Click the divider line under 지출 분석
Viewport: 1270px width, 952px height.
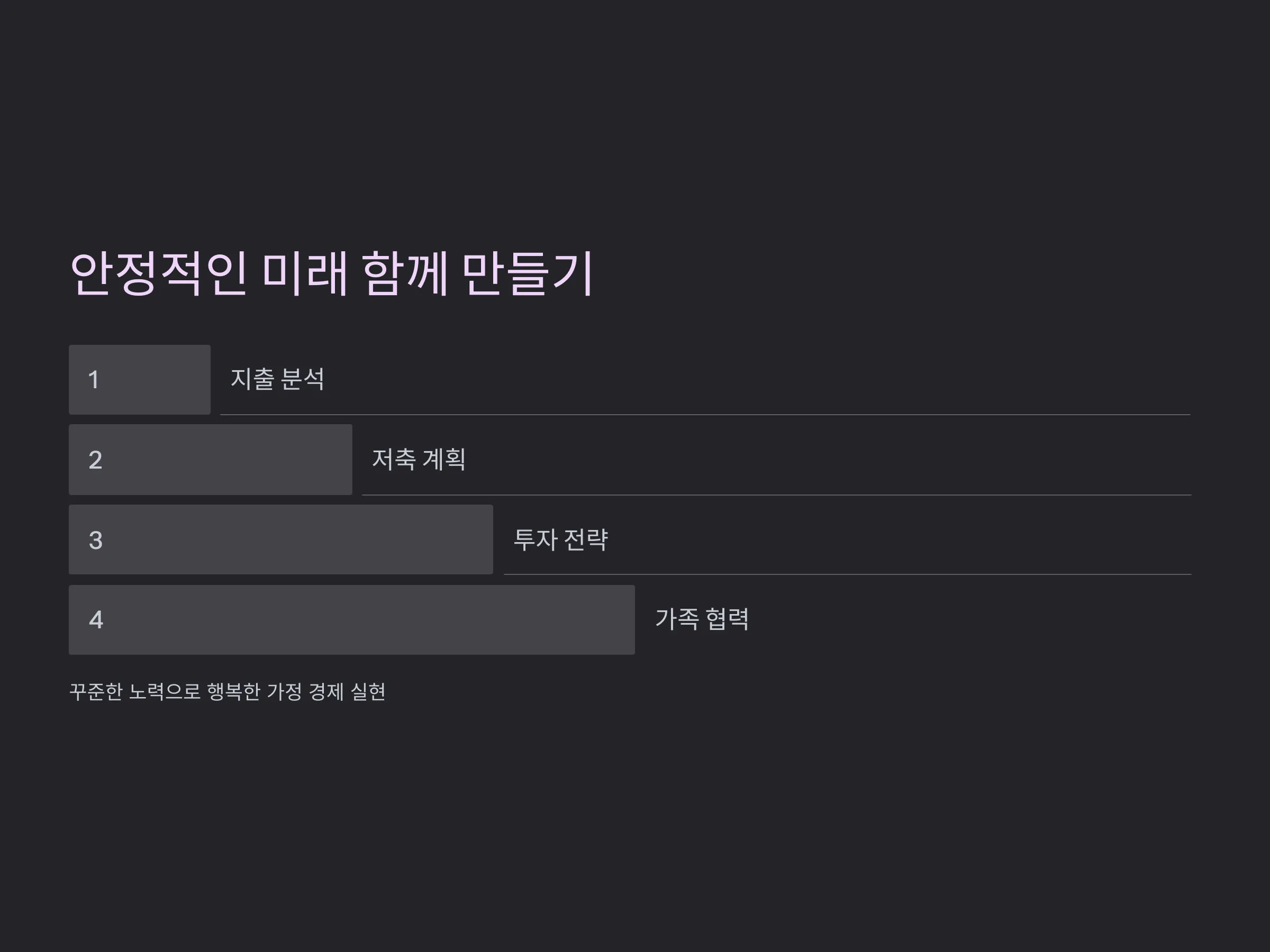tap(705, 414)
